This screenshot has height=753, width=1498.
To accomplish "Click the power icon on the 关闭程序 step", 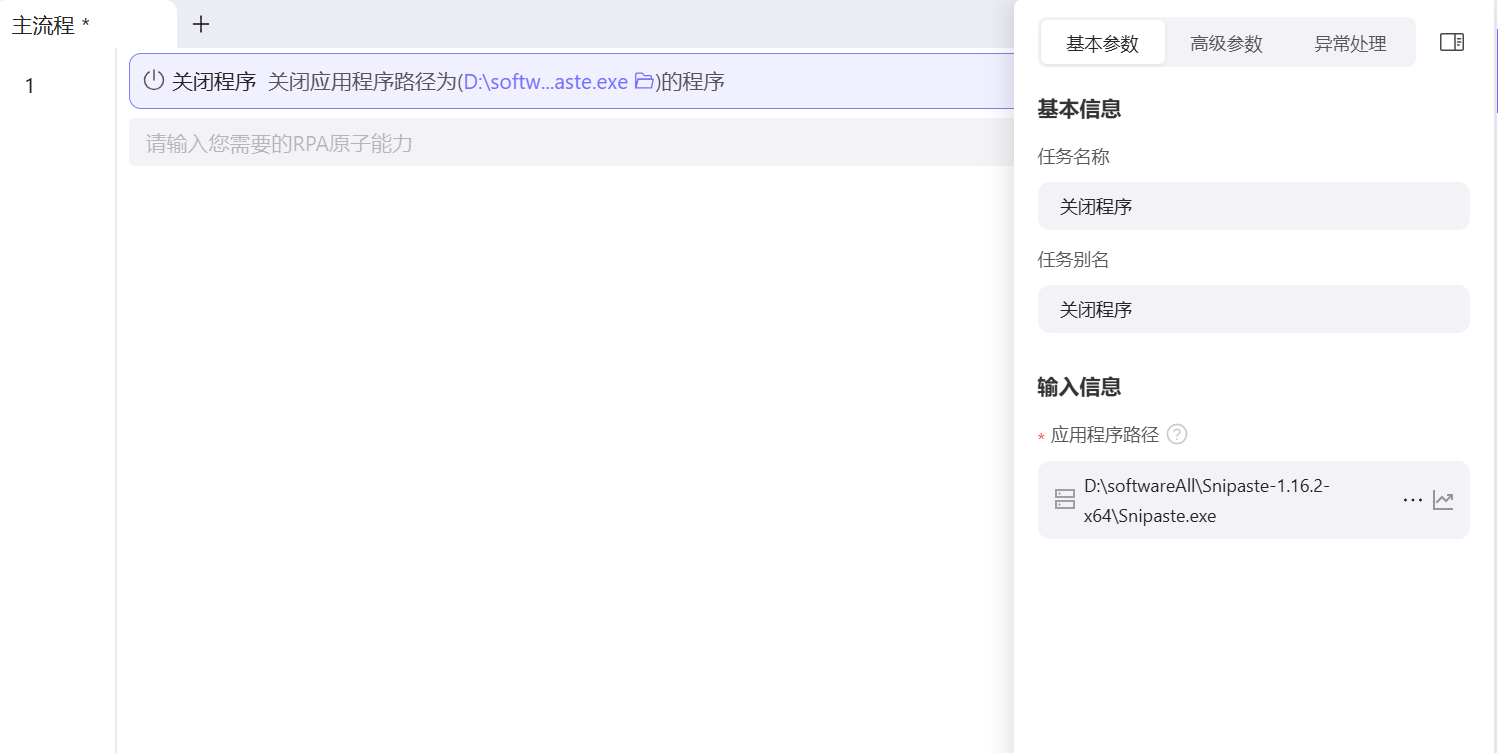I will 152,82.
